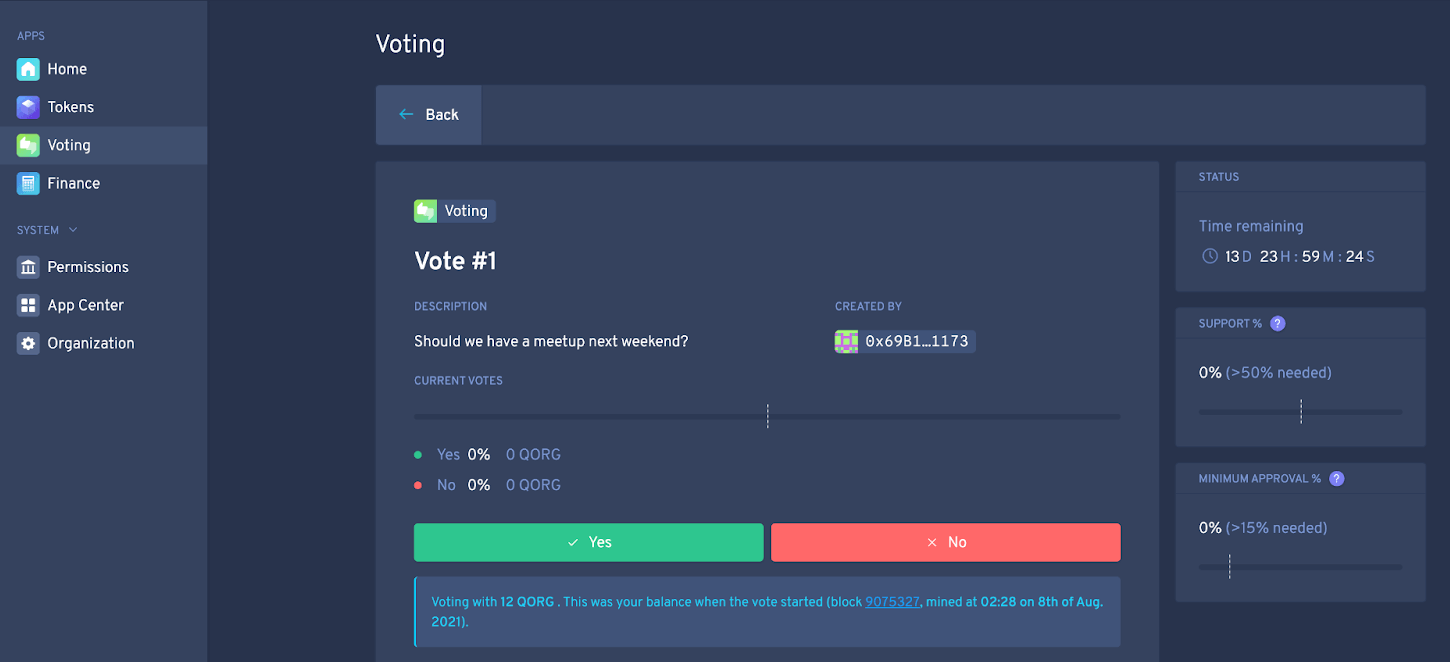Click the Support % help tooltip icon
This screenshot has height=662, width=1450.
pos(1278,322)
